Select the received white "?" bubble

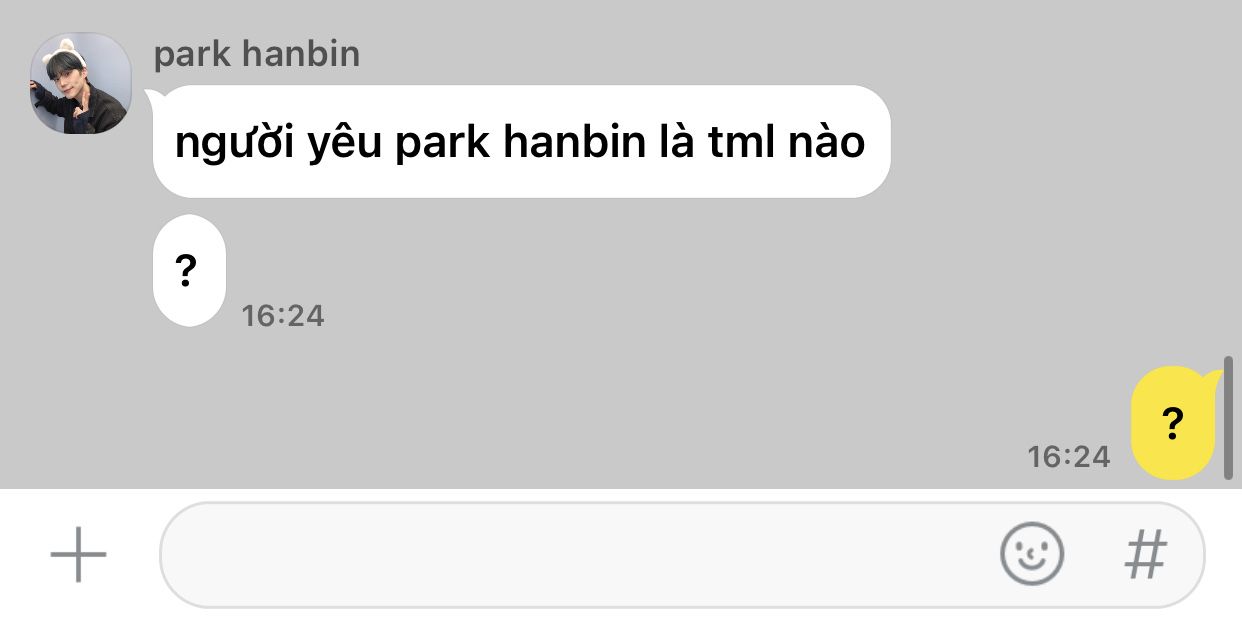pos(188,270)
